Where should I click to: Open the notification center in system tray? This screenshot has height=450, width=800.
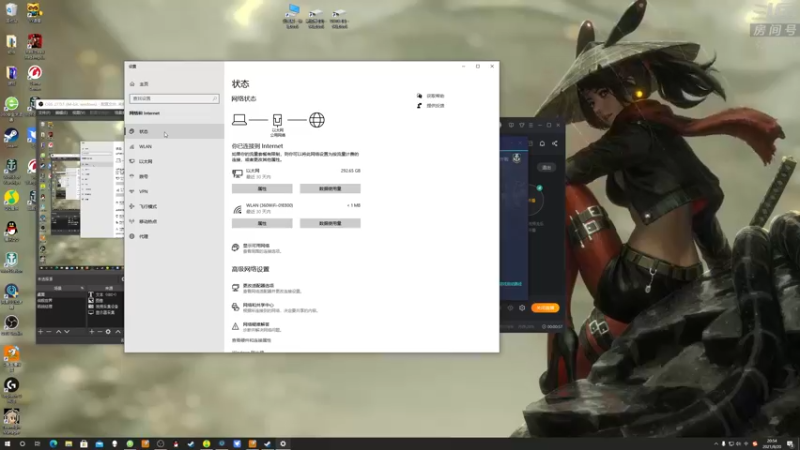(790, 444)
